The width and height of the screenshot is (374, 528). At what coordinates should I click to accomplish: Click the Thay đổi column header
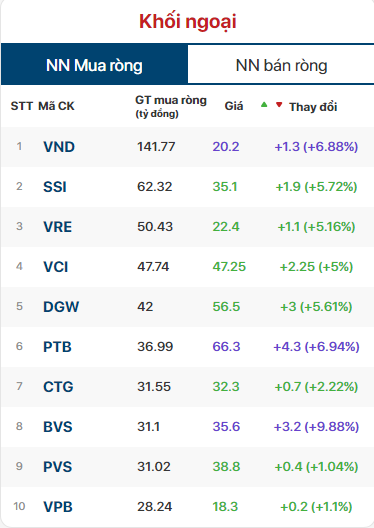tap(313, 107)
